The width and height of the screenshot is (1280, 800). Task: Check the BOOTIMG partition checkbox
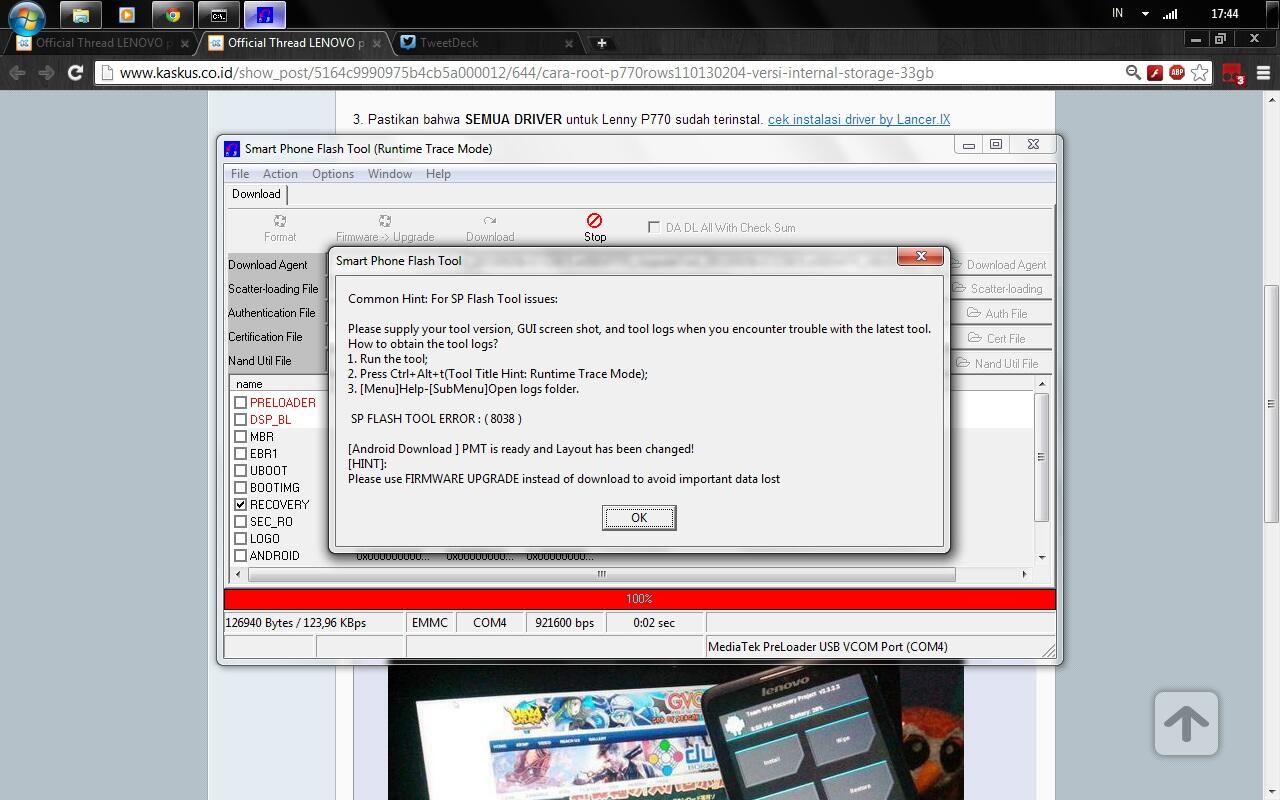click(x=240, y=487)
